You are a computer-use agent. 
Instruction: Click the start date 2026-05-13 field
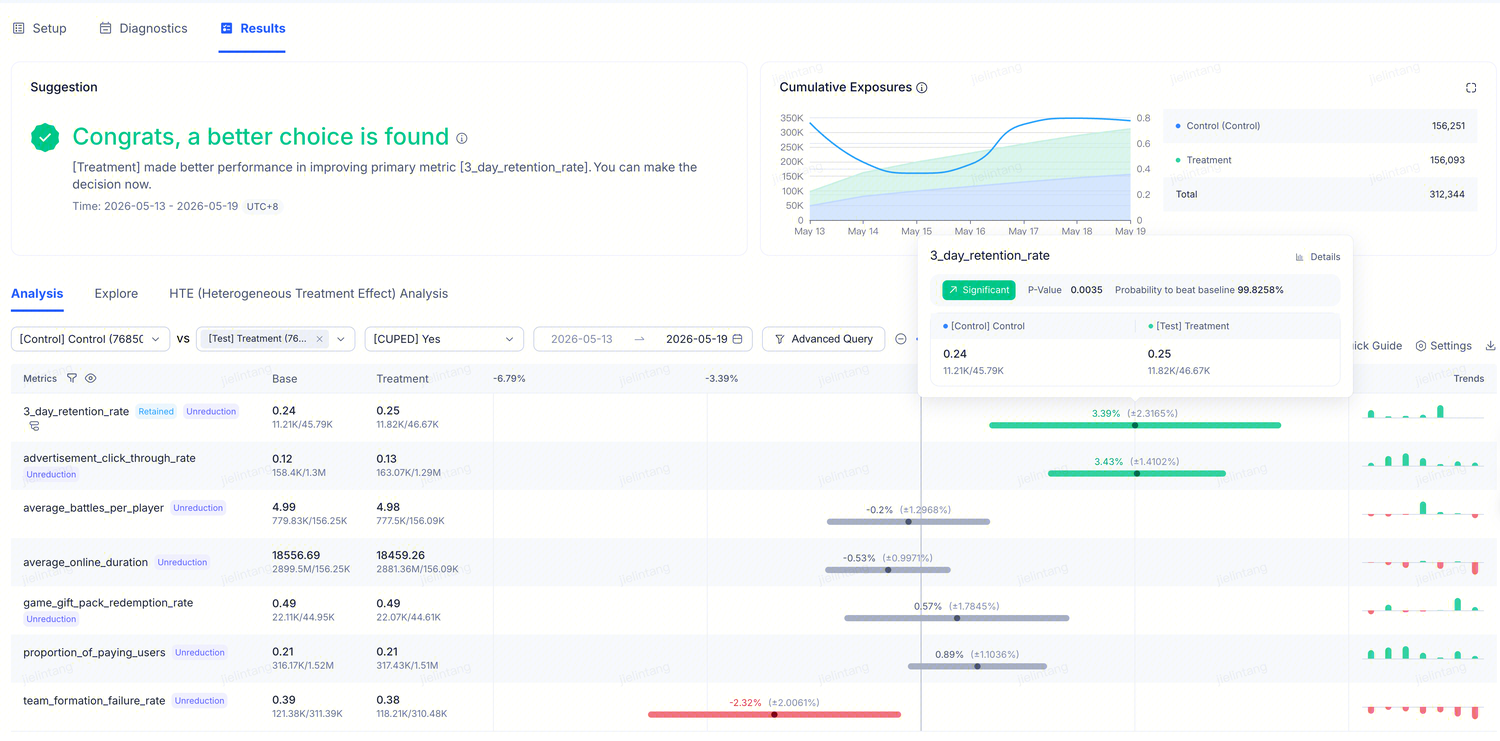[582, 339]
